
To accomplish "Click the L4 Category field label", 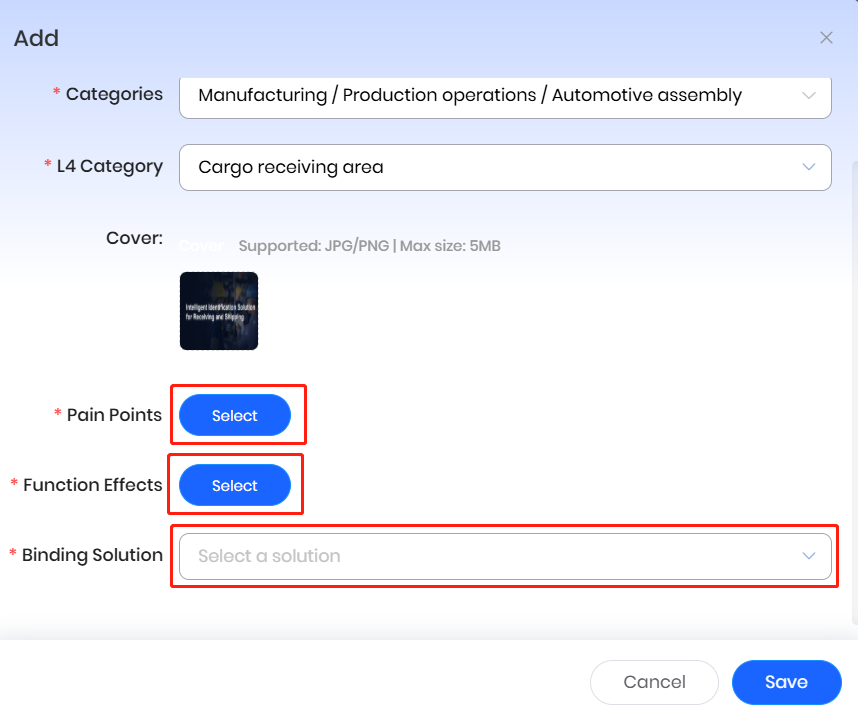I will click(x=109, y=166).
